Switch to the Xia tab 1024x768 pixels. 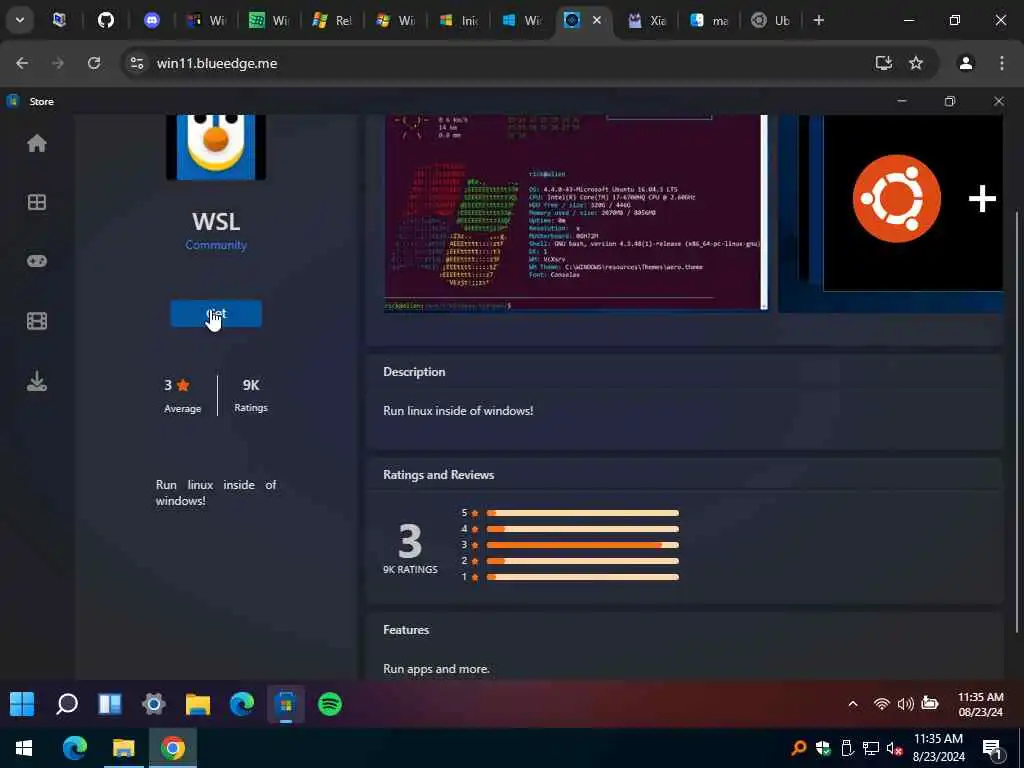[x=647, y=20]
